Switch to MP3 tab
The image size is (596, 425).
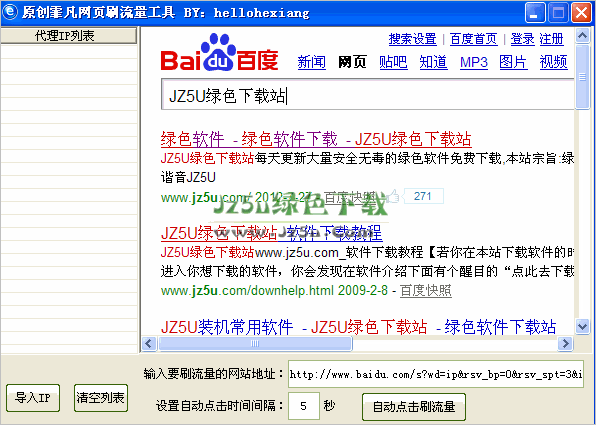pyautogui.click(x=474, y=62)
